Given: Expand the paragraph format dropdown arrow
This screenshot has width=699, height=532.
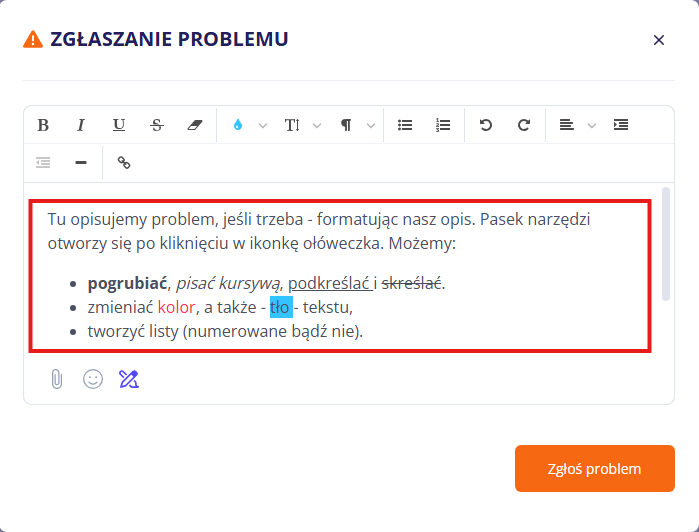Looking at the screenshot, I should (371, 125).
